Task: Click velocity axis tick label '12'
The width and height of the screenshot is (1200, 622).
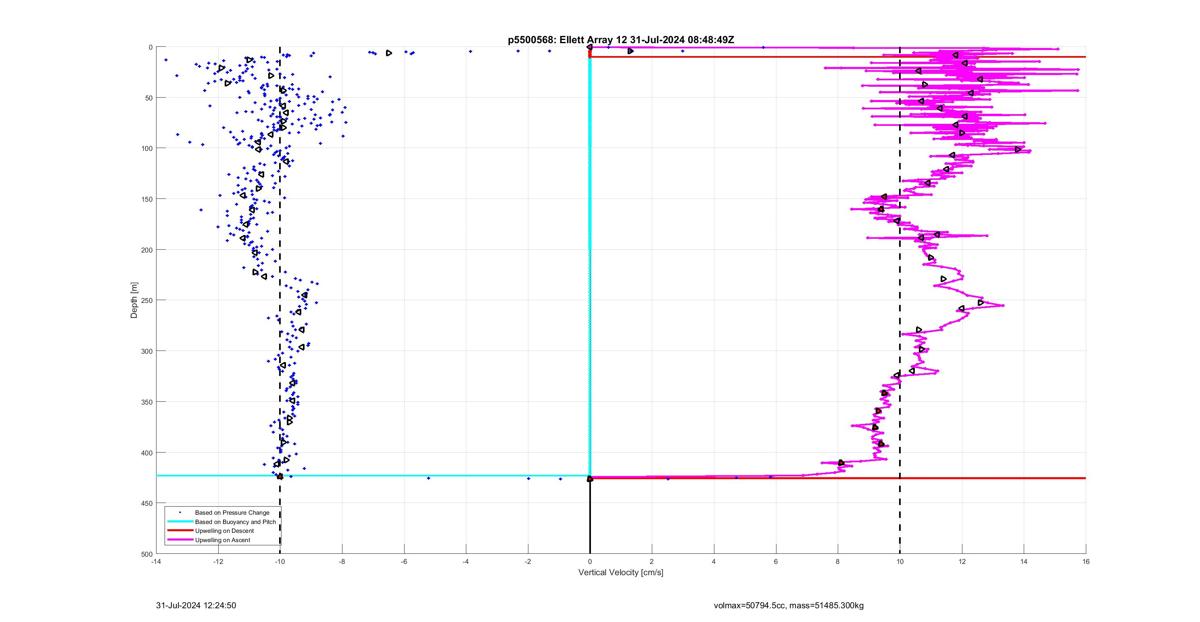Action: tap(962, 562)
